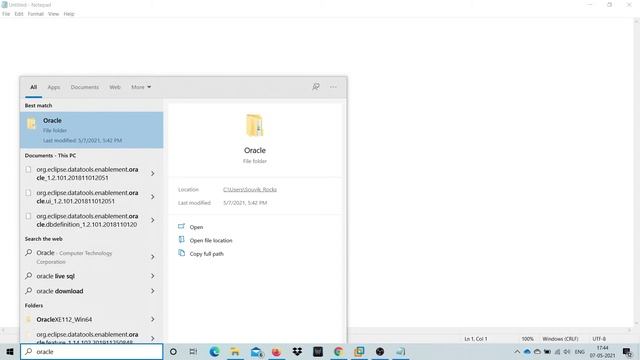Expand first eclipse datatools oracle_1.2.101 result arrow

153,173
